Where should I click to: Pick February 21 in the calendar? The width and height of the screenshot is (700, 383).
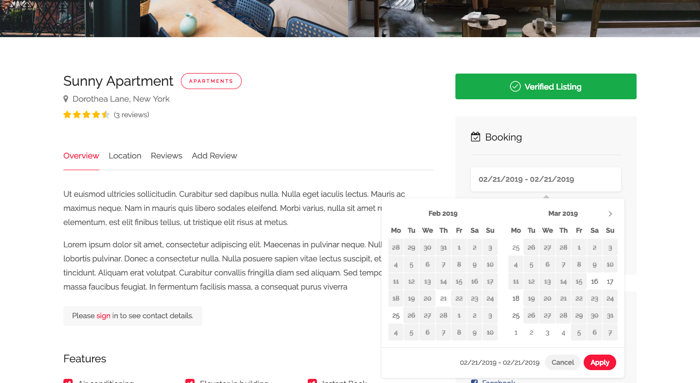pos(443,299)
